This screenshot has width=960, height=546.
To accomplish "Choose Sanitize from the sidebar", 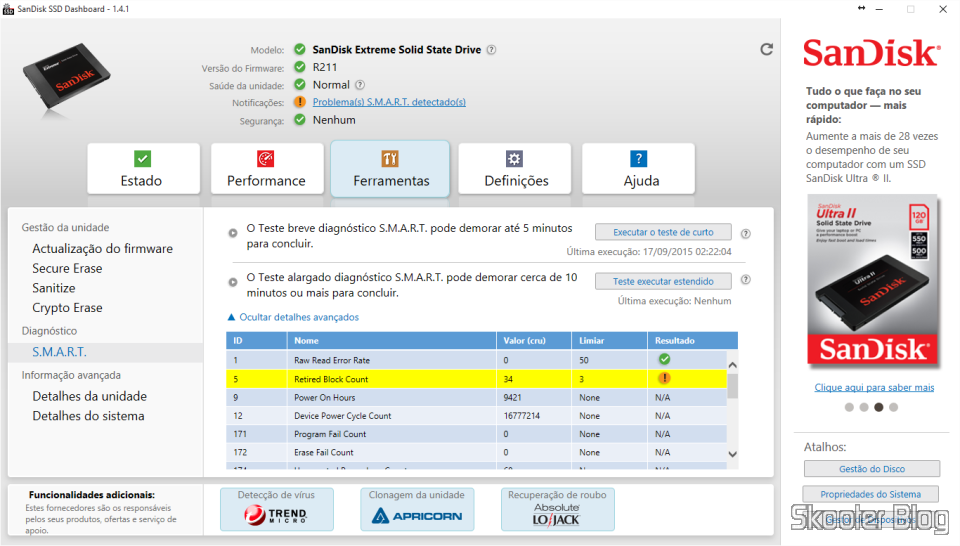I will pyautogui.click(x=54, y=288).
